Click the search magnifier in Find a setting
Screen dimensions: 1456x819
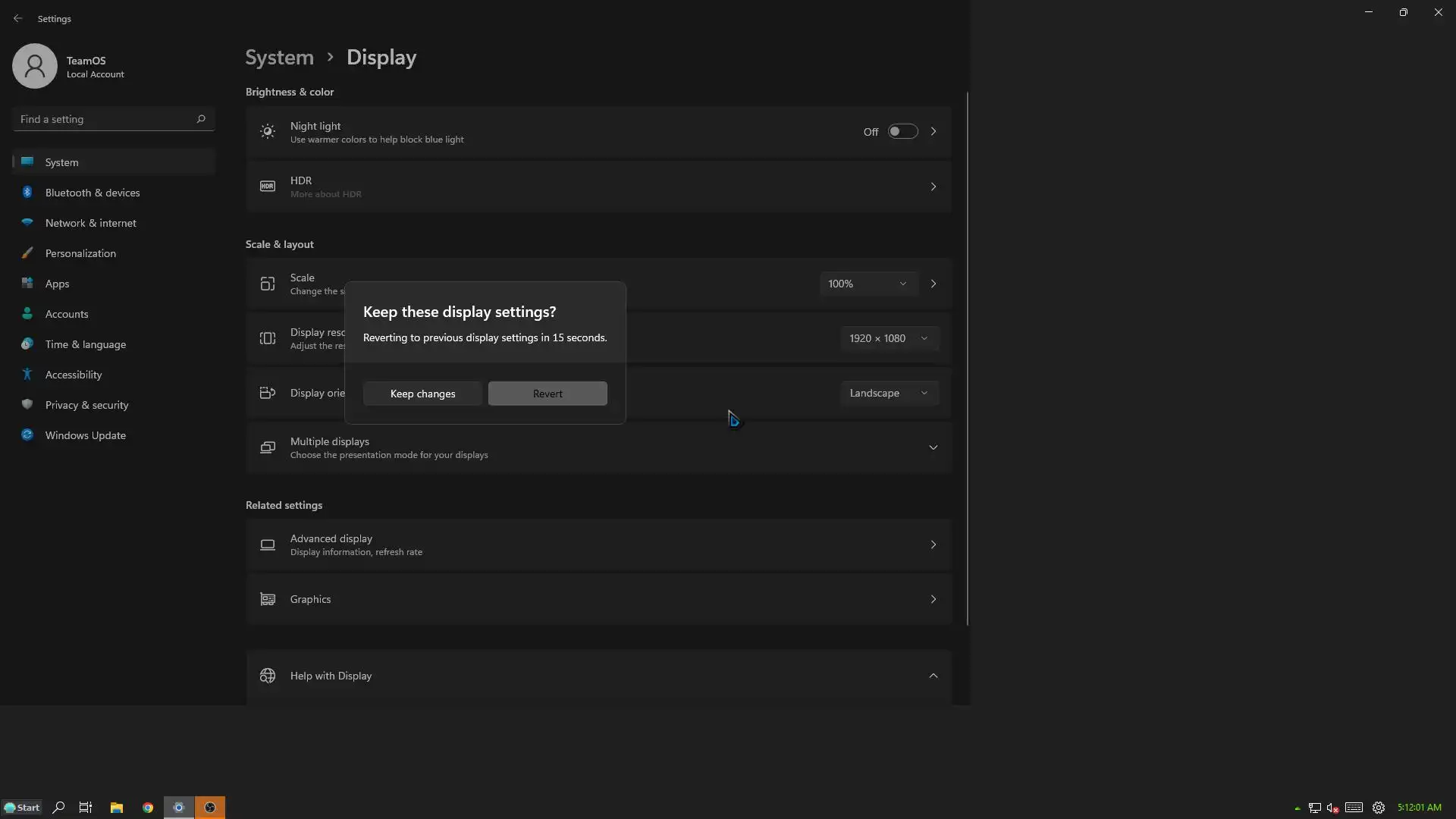(201, 119)
